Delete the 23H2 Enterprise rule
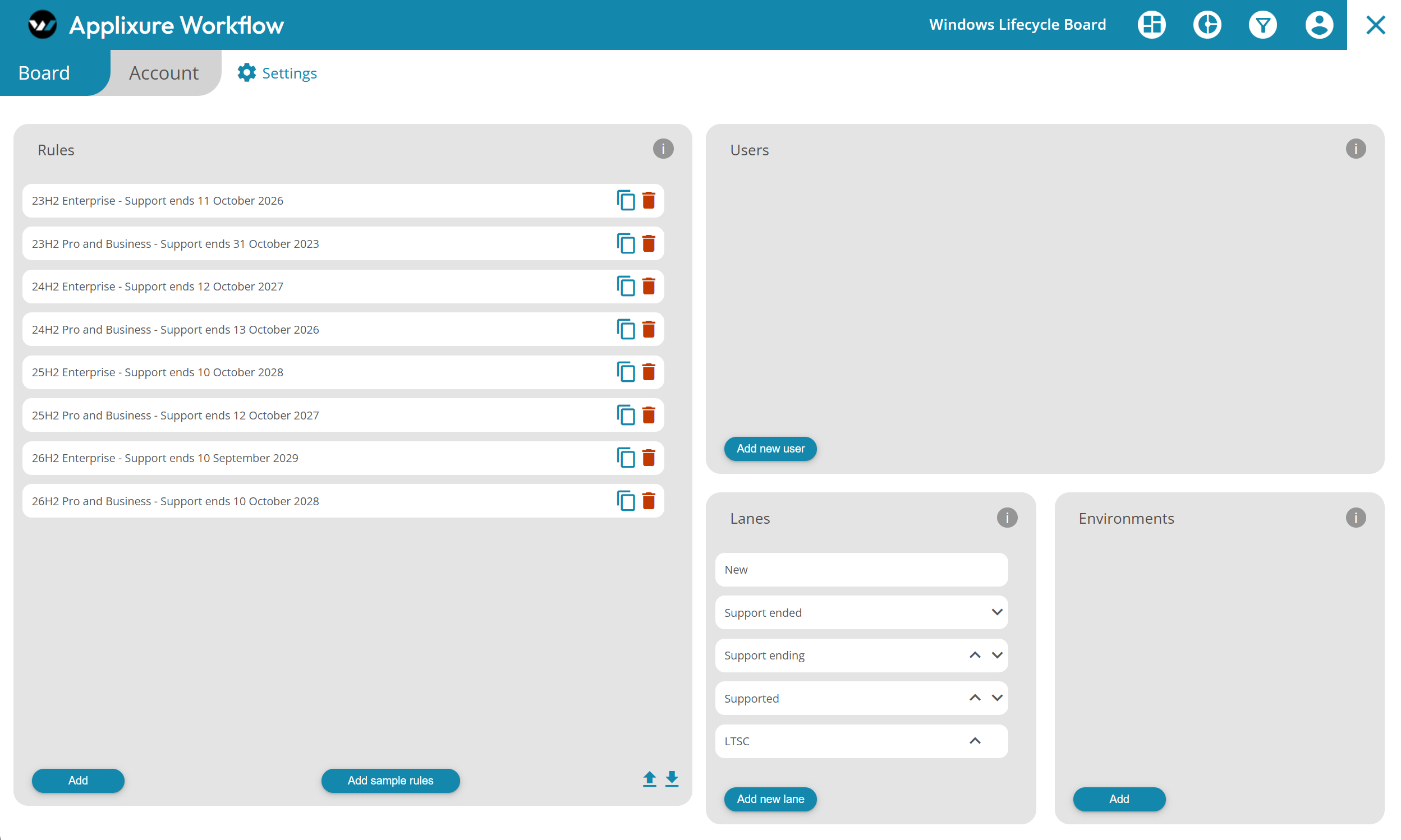Screen dimensions: 1401x840 649,200
